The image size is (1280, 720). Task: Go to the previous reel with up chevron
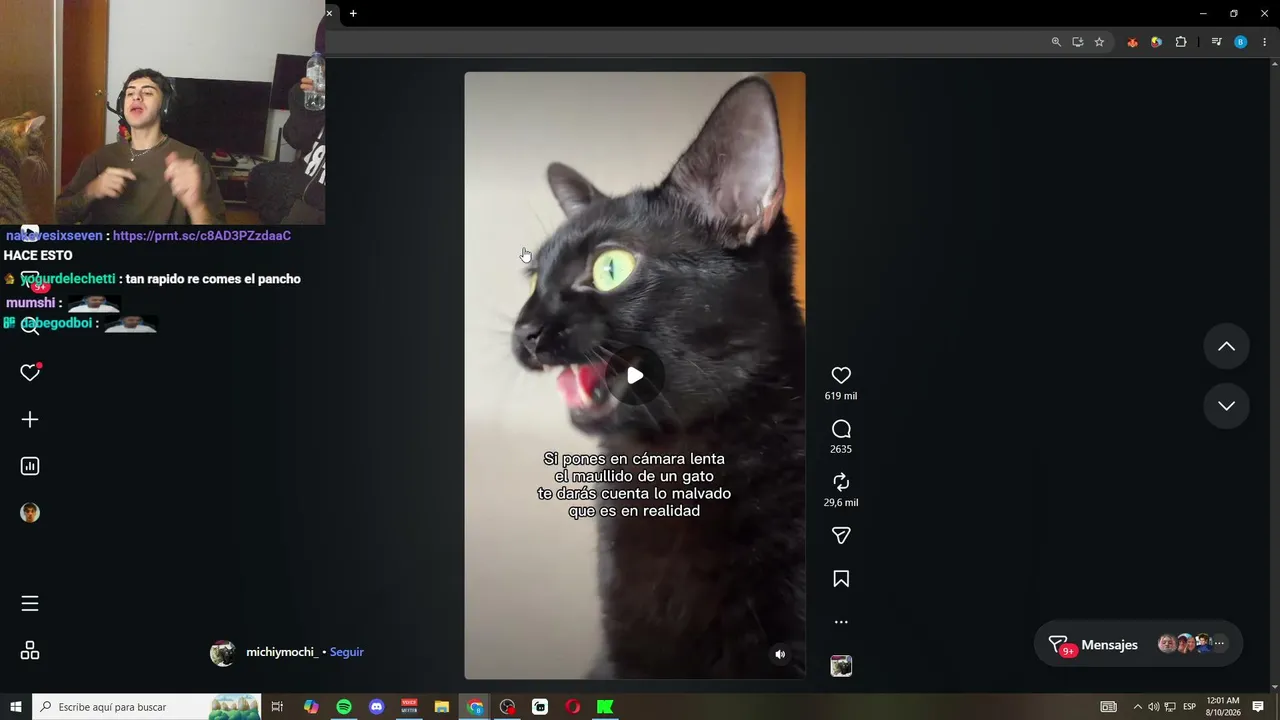[x=1226, y=346]
